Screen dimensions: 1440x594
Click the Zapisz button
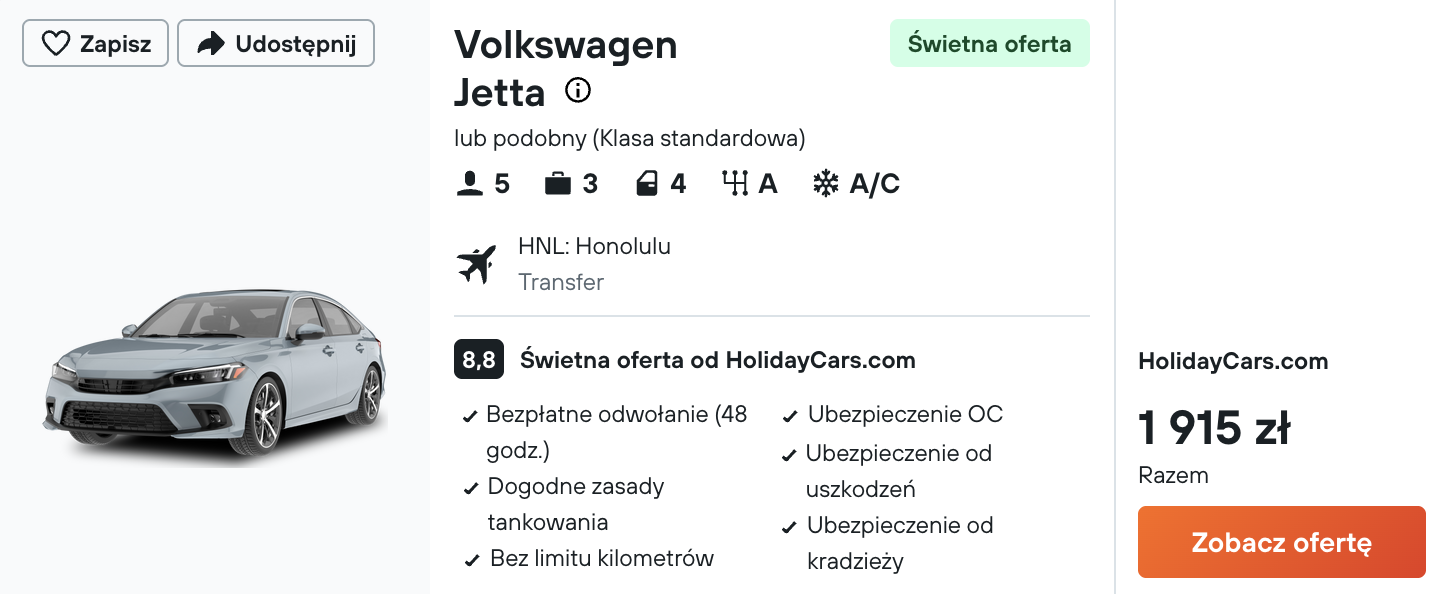(x=95, y=44)
